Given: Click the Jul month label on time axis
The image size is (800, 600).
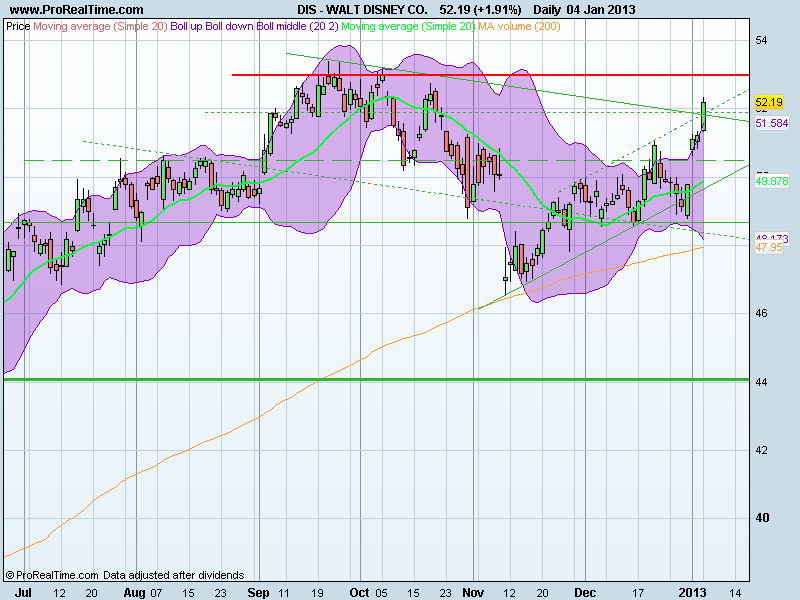Looking at the screenshot, I should (23, 593).
